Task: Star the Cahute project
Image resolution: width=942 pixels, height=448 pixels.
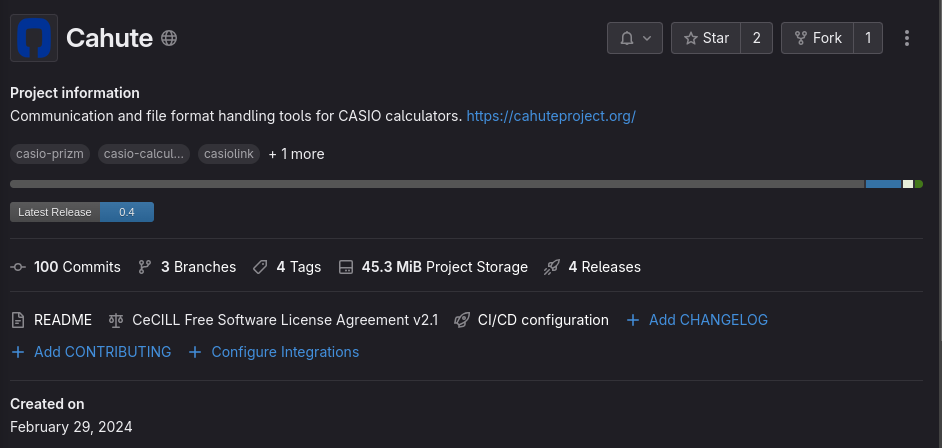Action: coord(706,38)
